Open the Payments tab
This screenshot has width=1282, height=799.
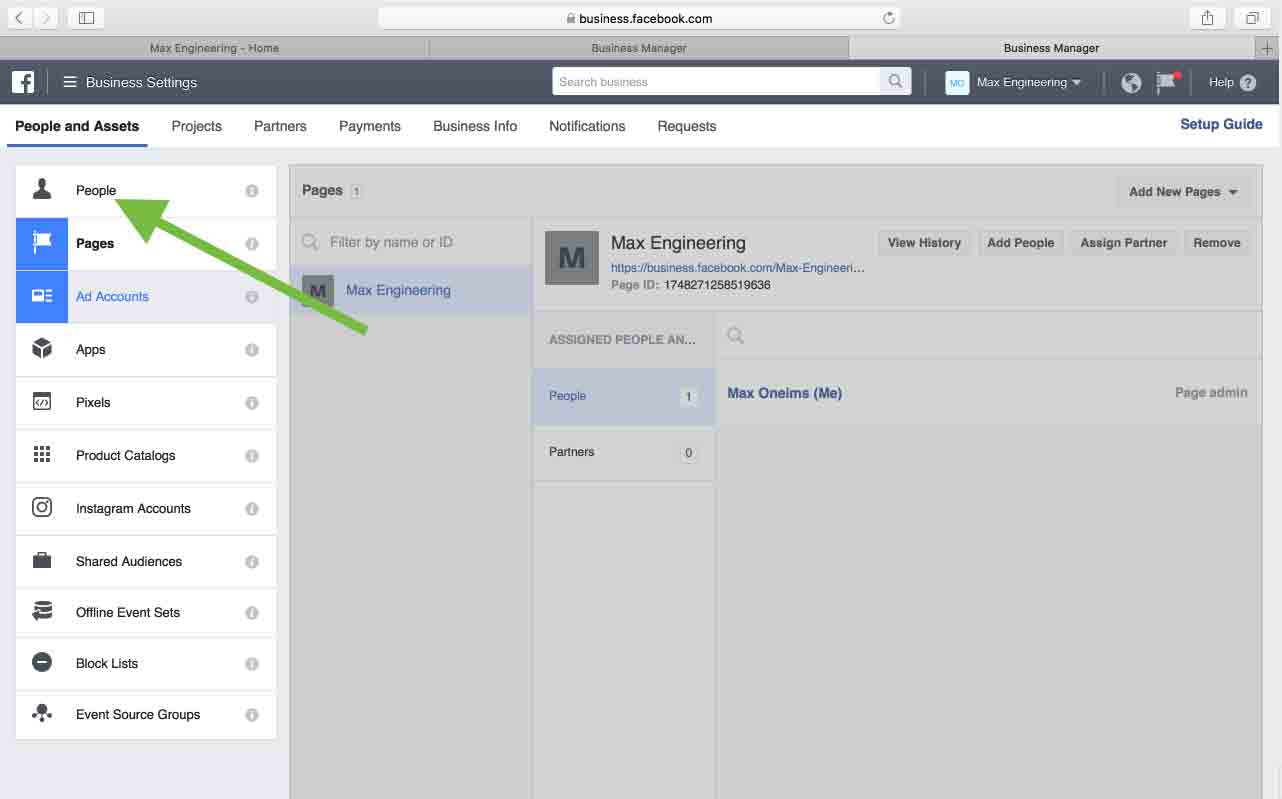click(370, 126)
